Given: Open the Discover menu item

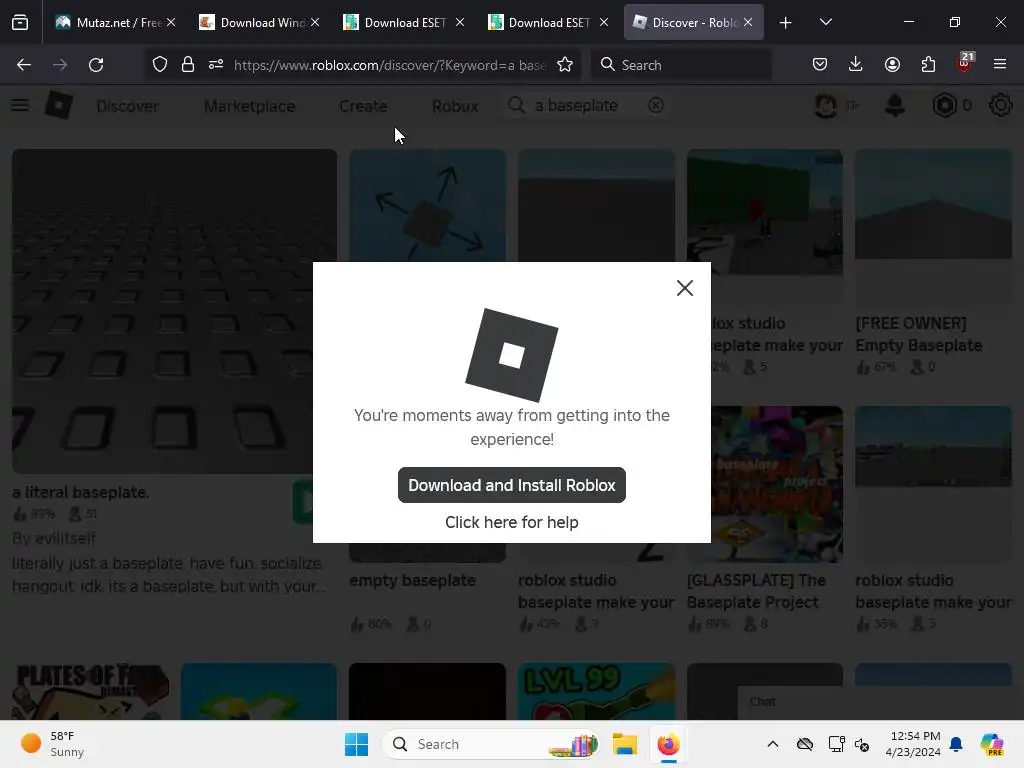Looking at the screenshot, I should (x=127, y=106).
